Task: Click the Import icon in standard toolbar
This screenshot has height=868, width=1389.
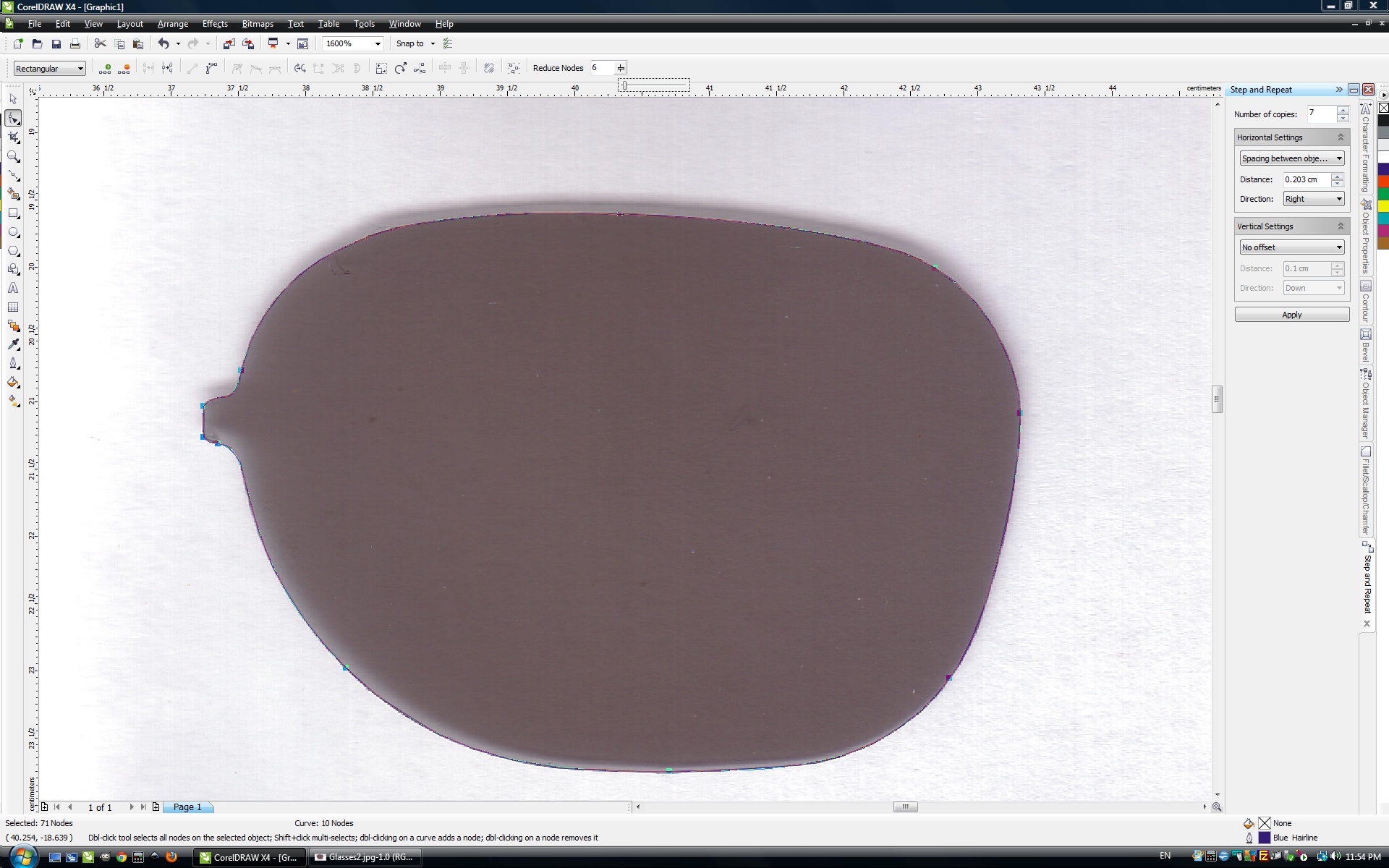Action: 229,44
